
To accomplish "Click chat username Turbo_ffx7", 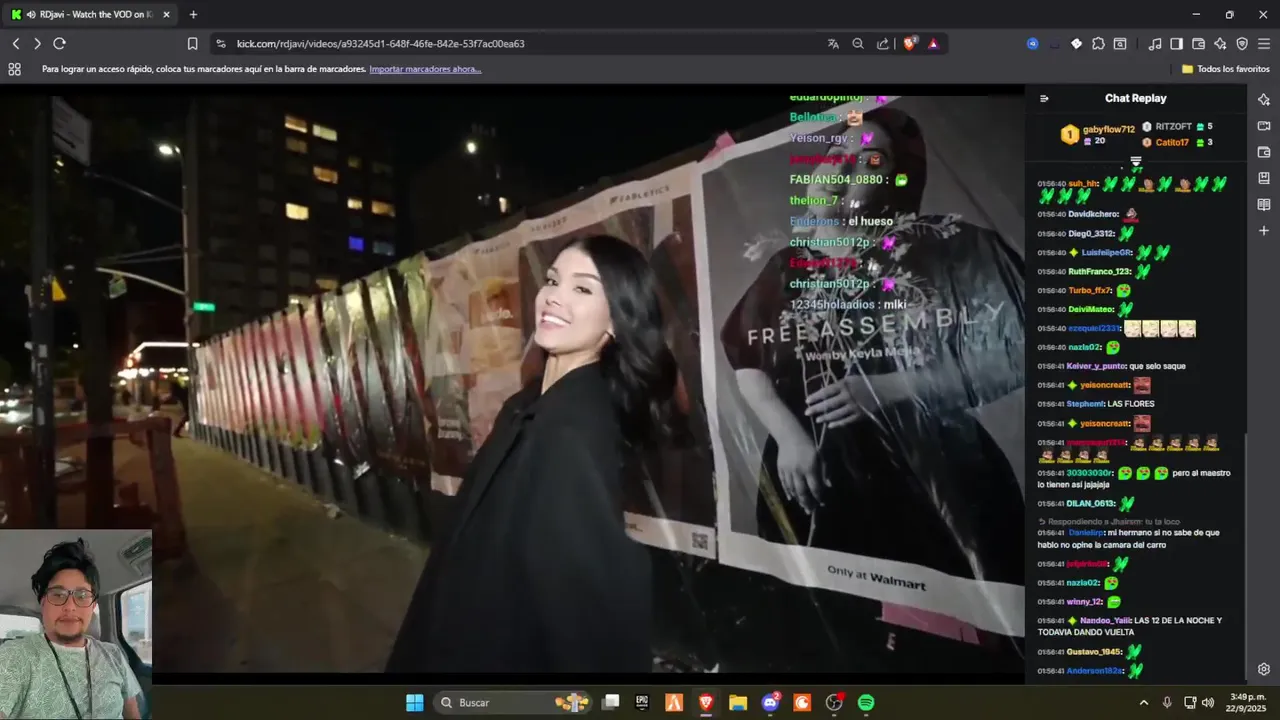I will pyautogui.click(x=1090, y=290).
